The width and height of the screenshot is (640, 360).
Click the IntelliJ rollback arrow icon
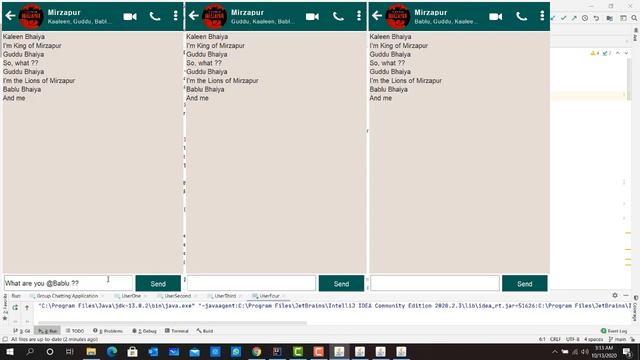[x=596, y=18]
